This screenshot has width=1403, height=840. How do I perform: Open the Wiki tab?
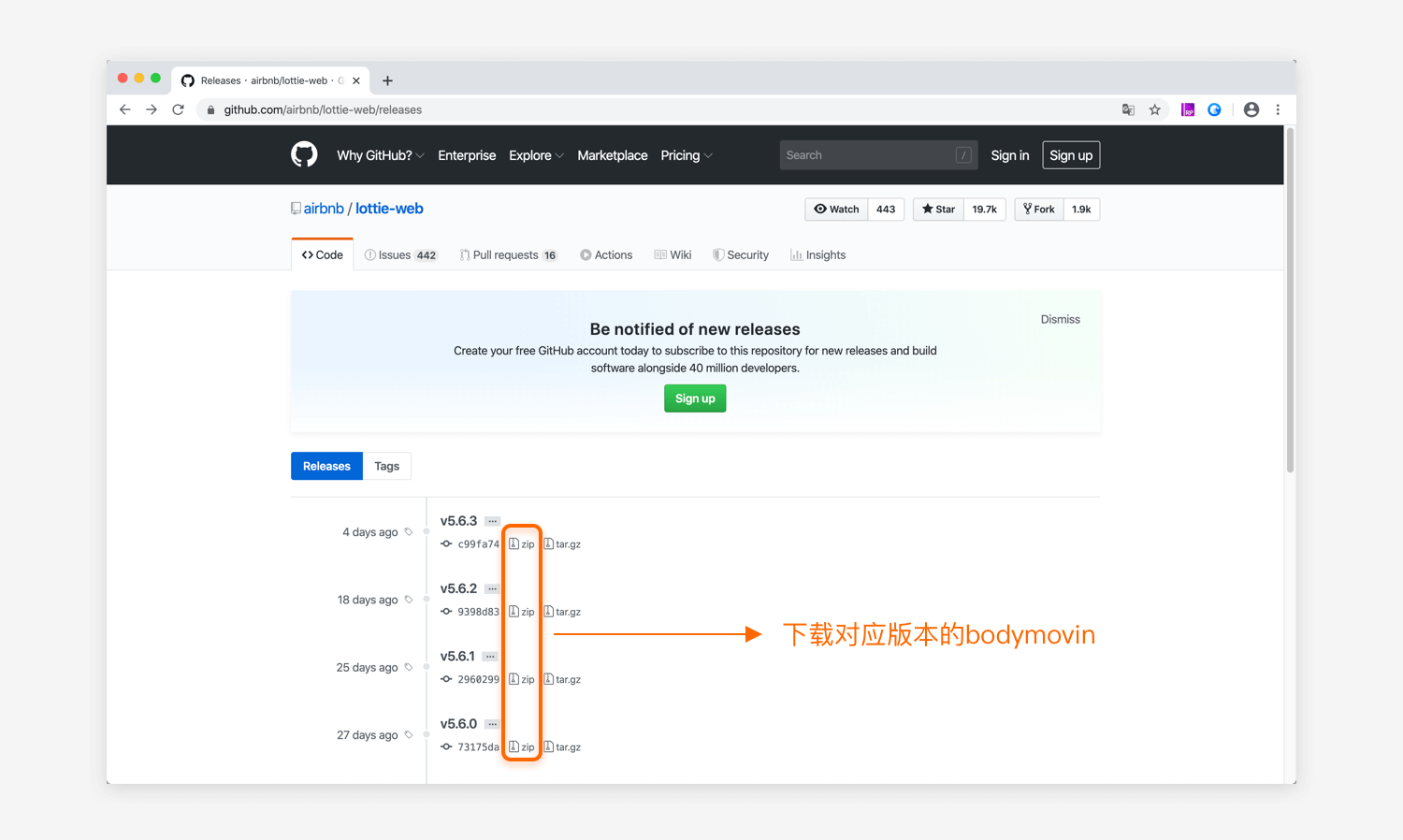(673, 254)
